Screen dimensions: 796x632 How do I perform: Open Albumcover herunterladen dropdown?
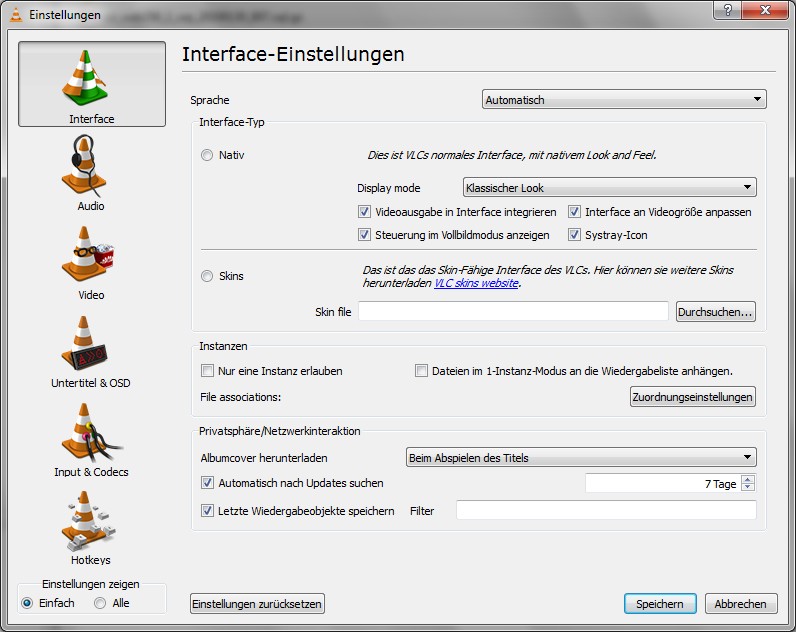580,458
